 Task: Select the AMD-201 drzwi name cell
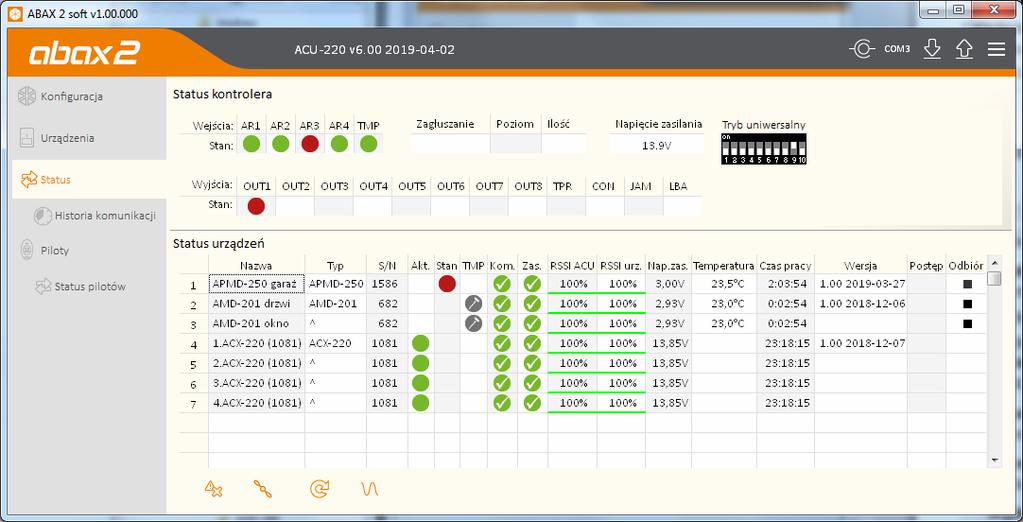pyautogui.click(x=256, y=304)
